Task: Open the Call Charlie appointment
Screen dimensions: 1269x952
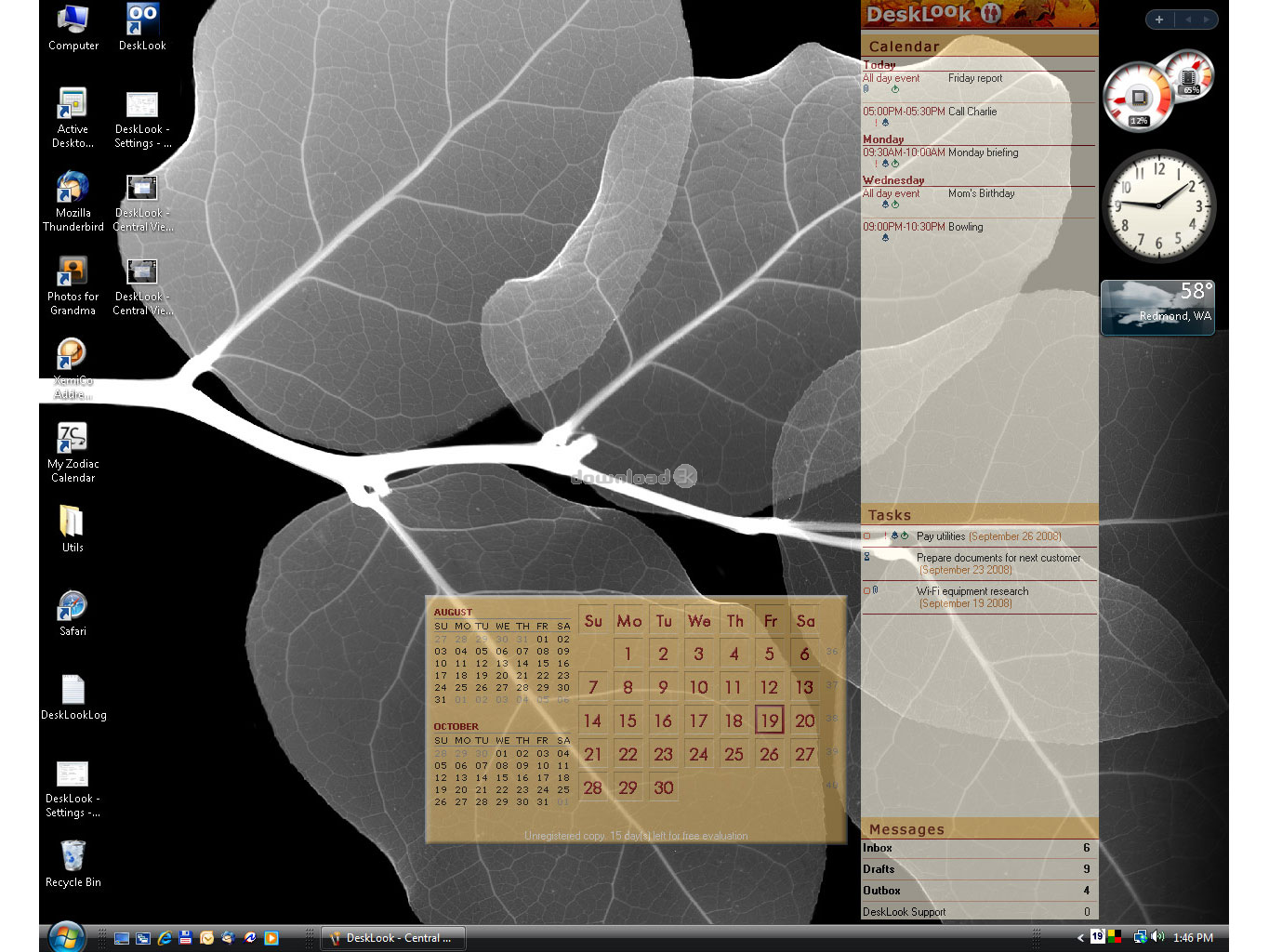Action: coord(972,112)
